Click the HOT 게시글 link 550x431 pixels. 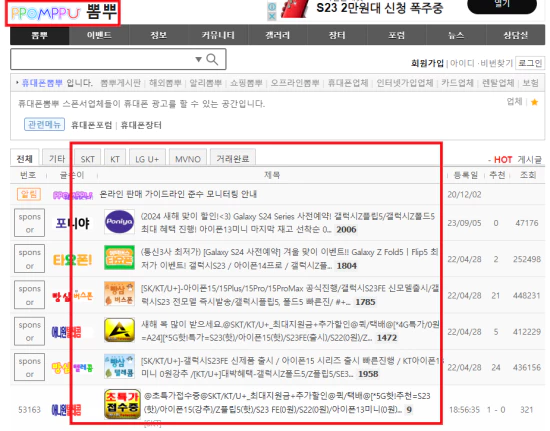point(518,160)
